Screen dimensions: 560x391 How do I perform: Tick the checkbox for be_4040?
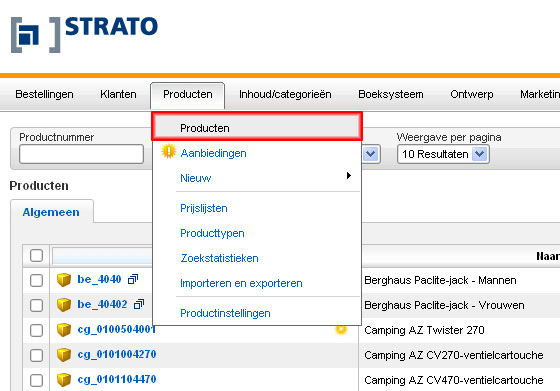point(36,280)
